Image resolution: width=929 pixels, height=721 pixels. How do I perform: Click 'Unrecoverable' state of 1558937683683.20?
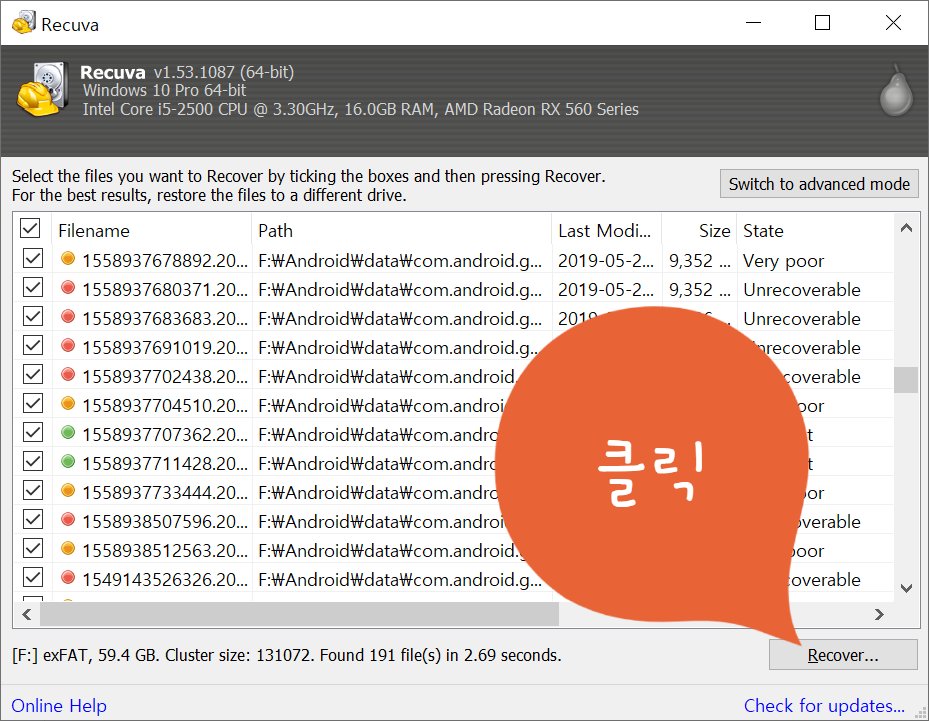[x=802, y=319]
